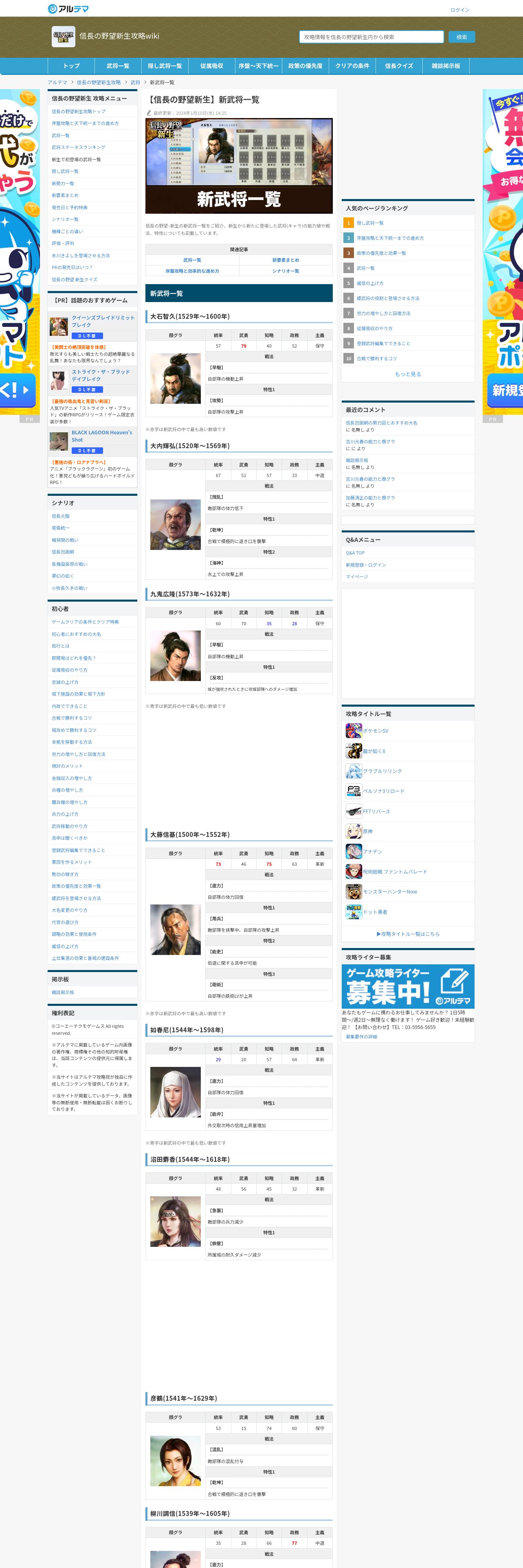This screenshot has height=1568, width=523.
Task: Click the 新武将一覧 header image
Action: click(x=239, y=166)
